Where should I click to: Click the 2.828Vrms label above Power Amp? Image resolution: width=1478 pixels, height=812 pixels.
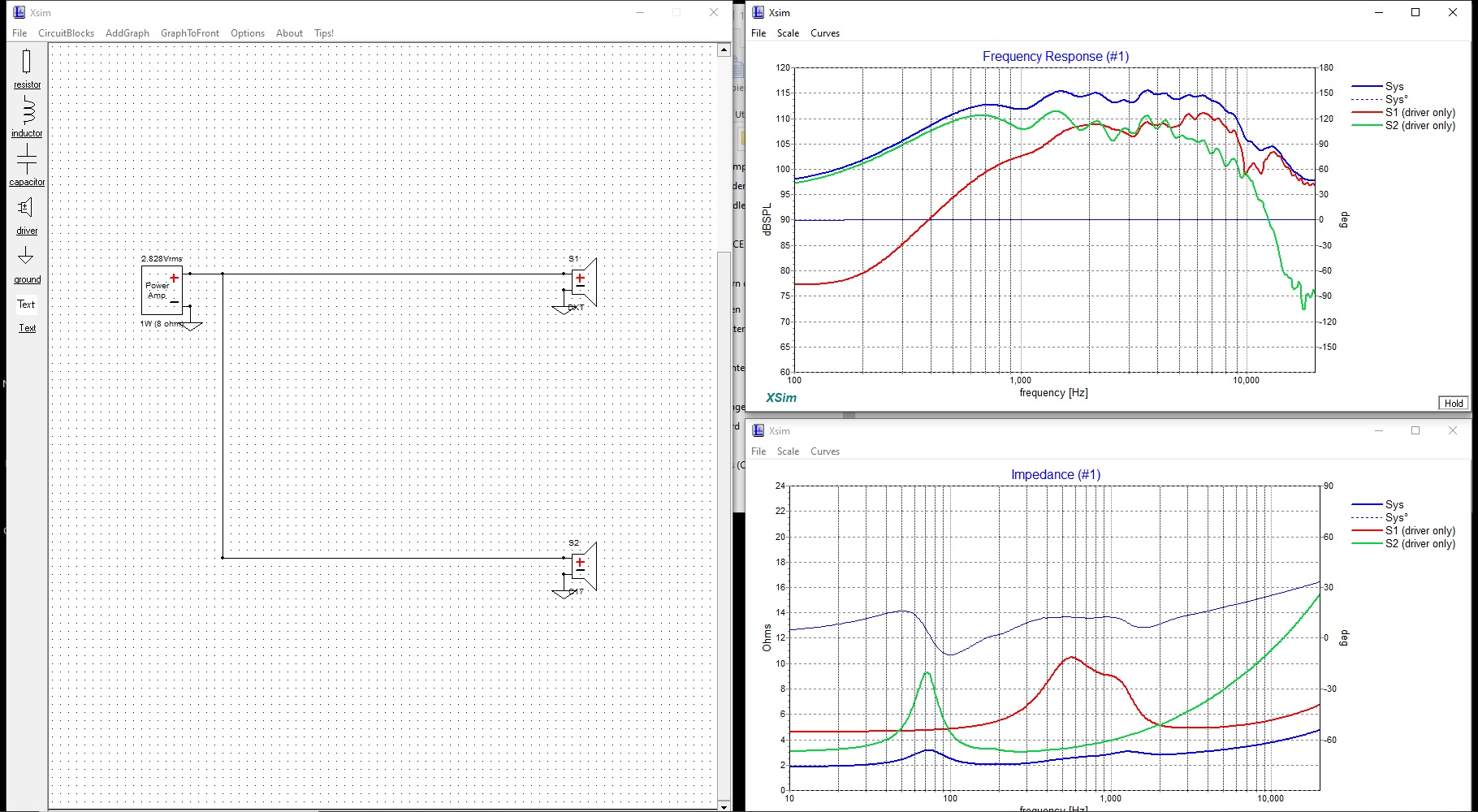[x=162, y=259]
